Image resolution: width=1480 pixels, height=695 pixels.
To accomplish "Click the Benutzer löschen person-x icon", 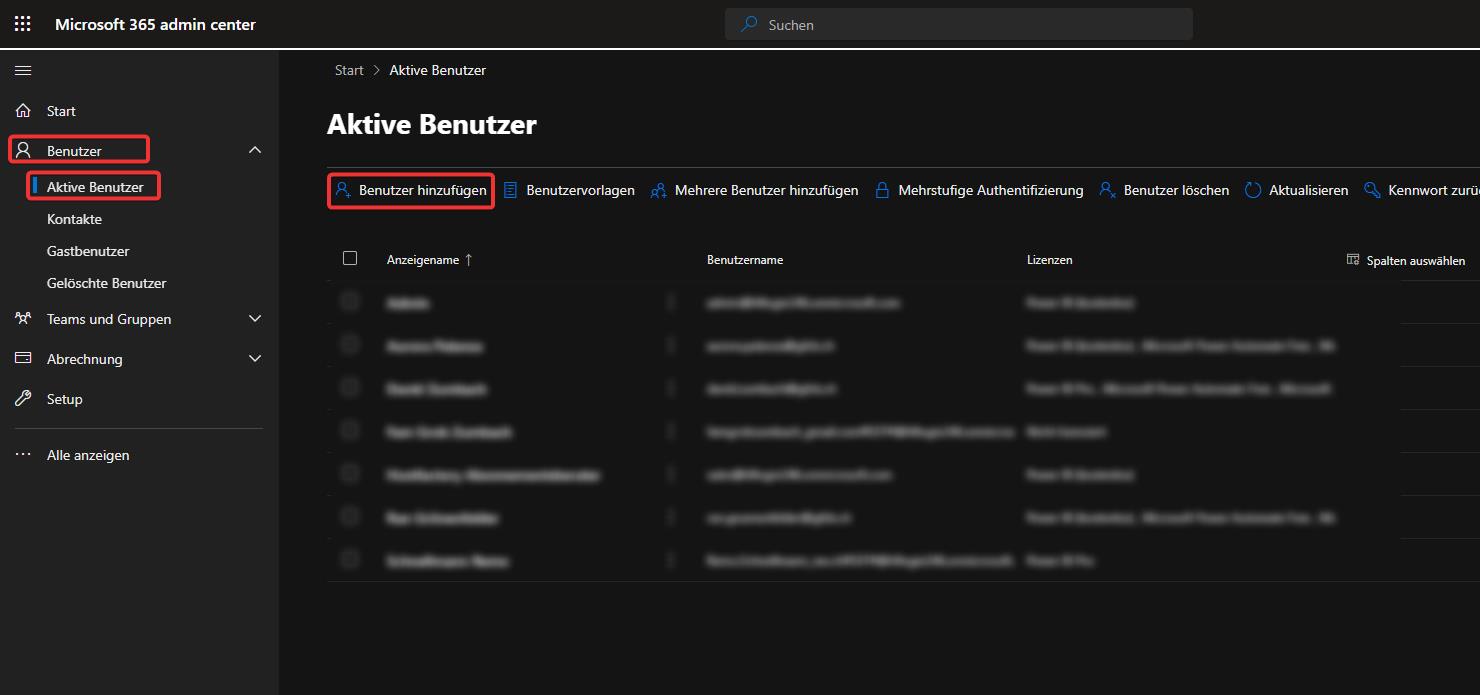I will point(1107,190).
